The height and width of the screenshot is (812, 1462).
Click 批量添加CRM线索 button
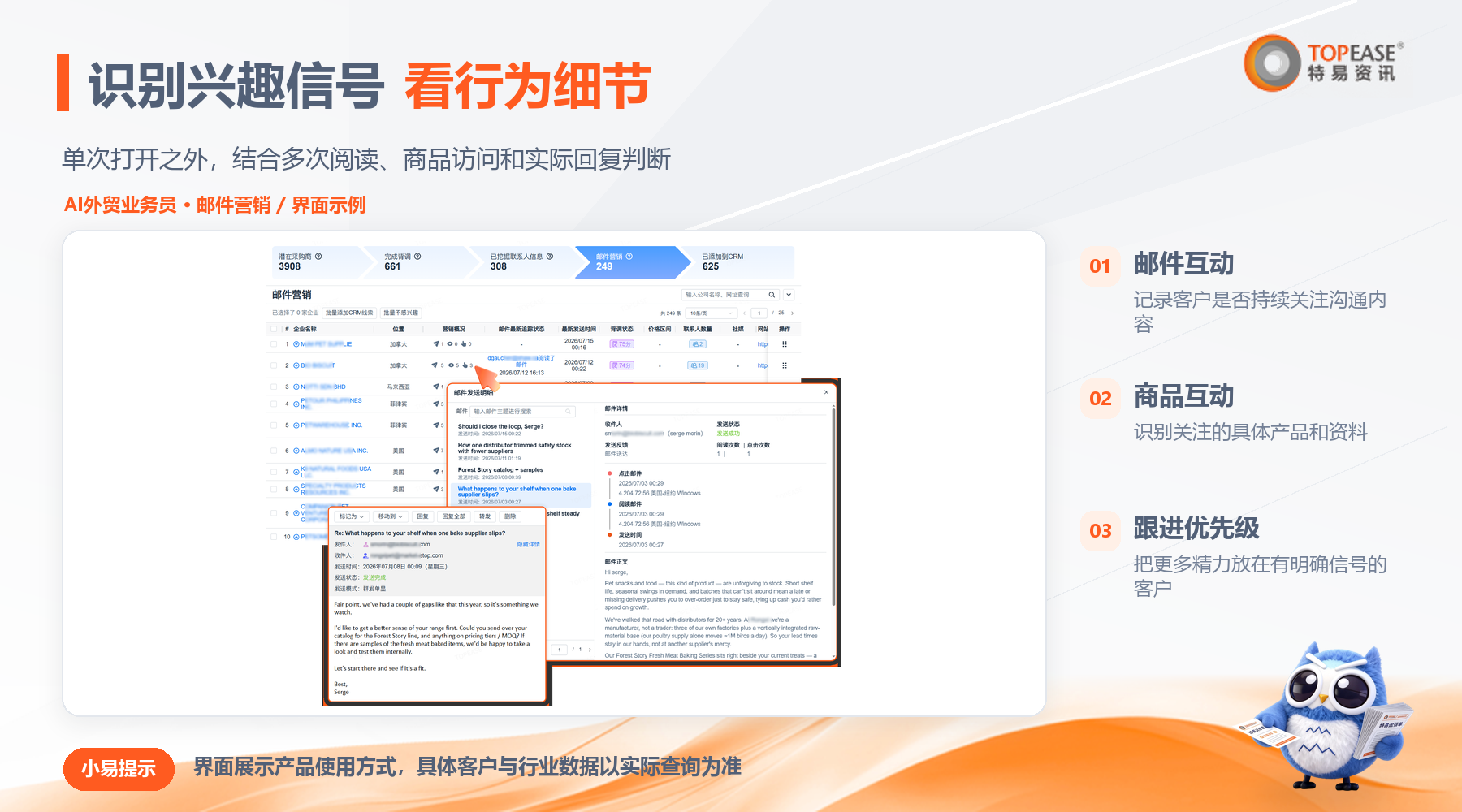coord(349,313)
